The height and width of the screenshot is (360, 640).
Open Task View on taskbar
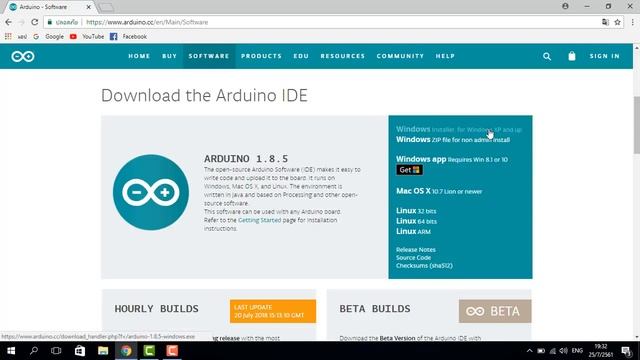(56, 351)
